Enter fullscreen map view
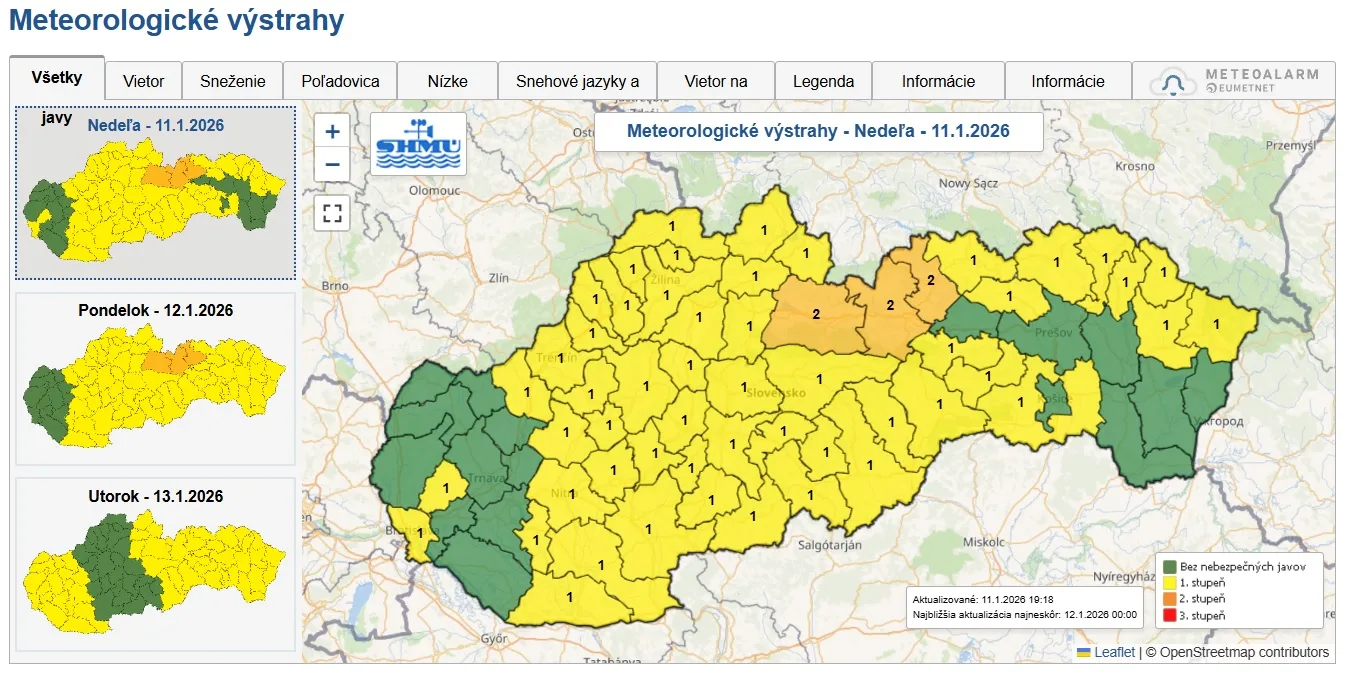This screenshot has width=1345, height=673. [331, 213]
